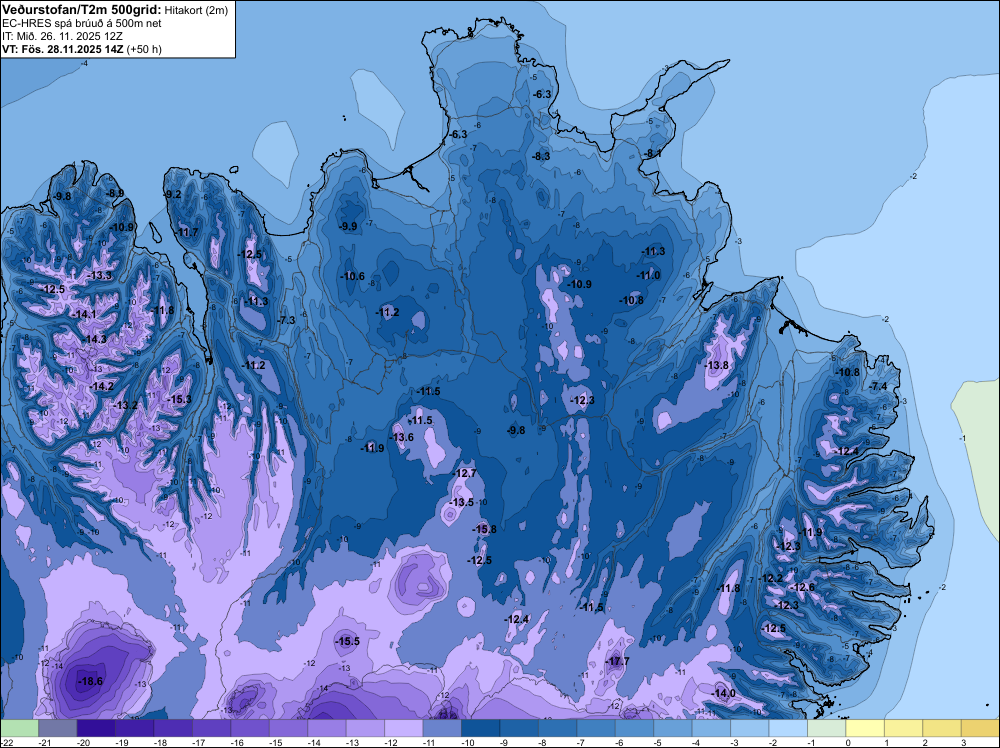Click the -14.1 temperature value

coord(84,314)
